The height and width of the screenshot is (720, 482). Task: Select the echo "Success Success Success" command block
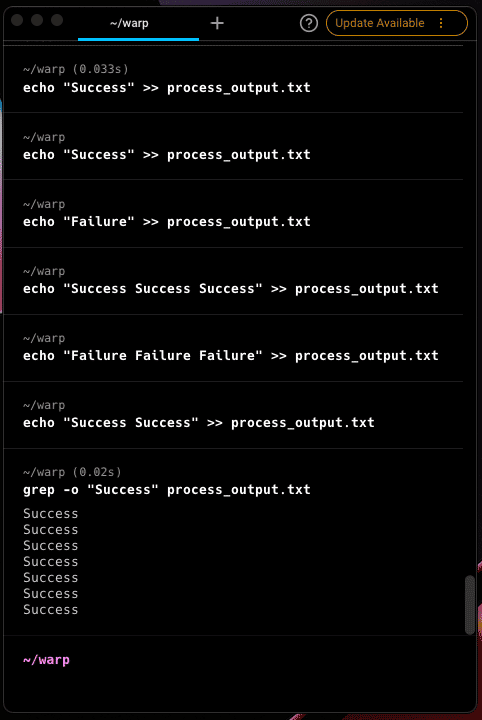point(233,281)
